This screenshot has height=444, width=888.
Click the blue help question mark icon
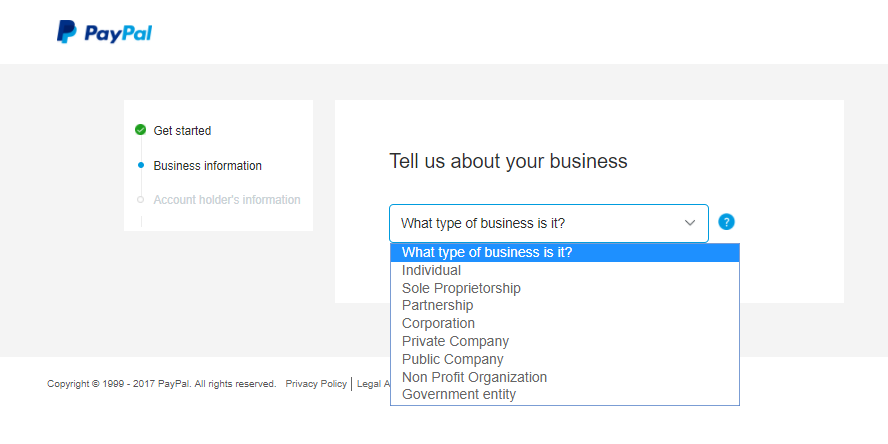pos(726,222)
